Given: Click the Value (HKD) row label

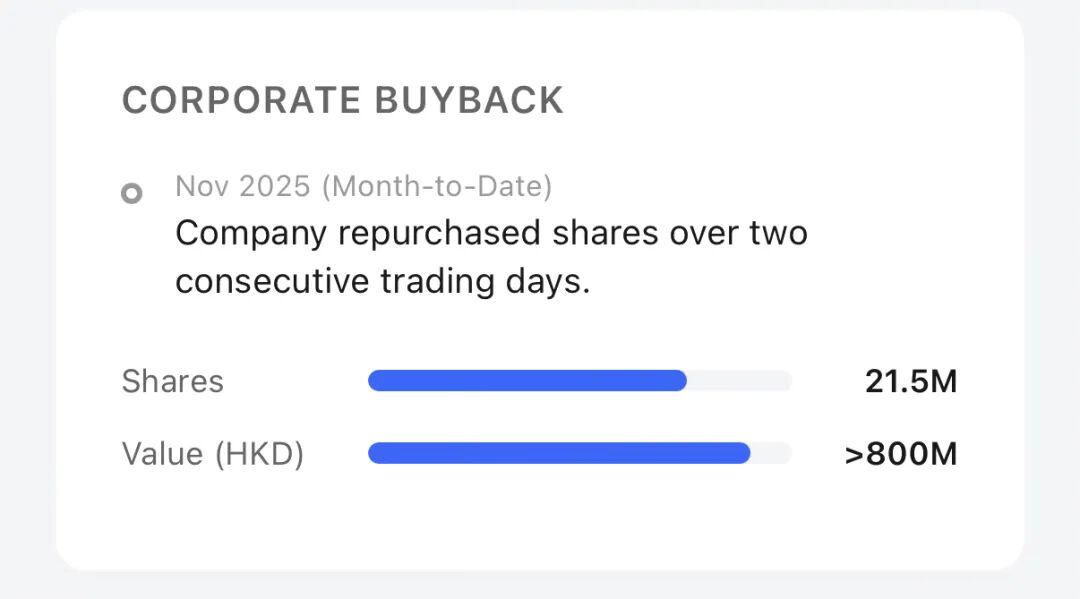Looking at the screenshot, I should [x=212, y=454].
